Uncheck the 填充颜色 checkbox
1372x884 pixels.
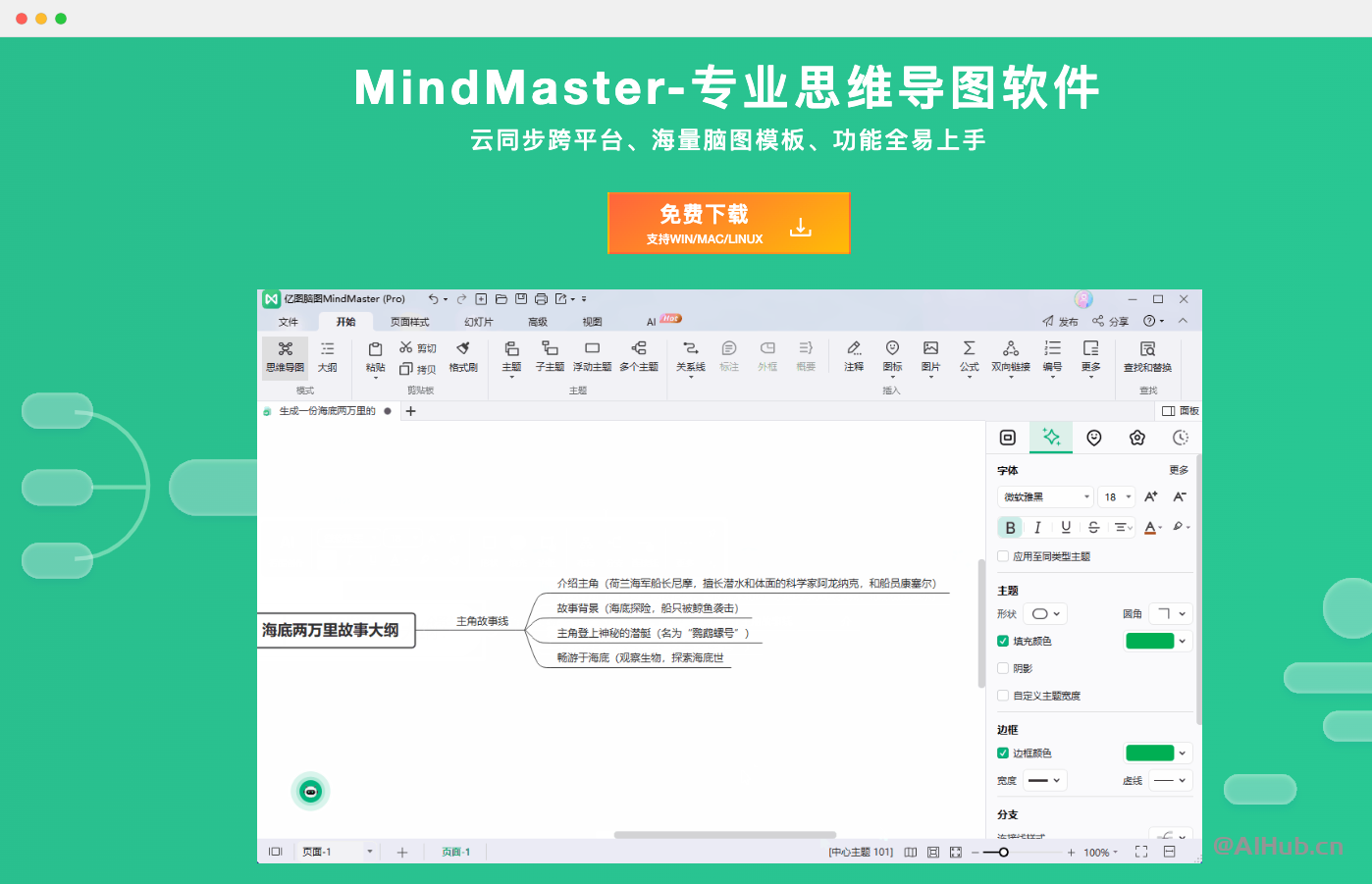[x=1003, y=641]
